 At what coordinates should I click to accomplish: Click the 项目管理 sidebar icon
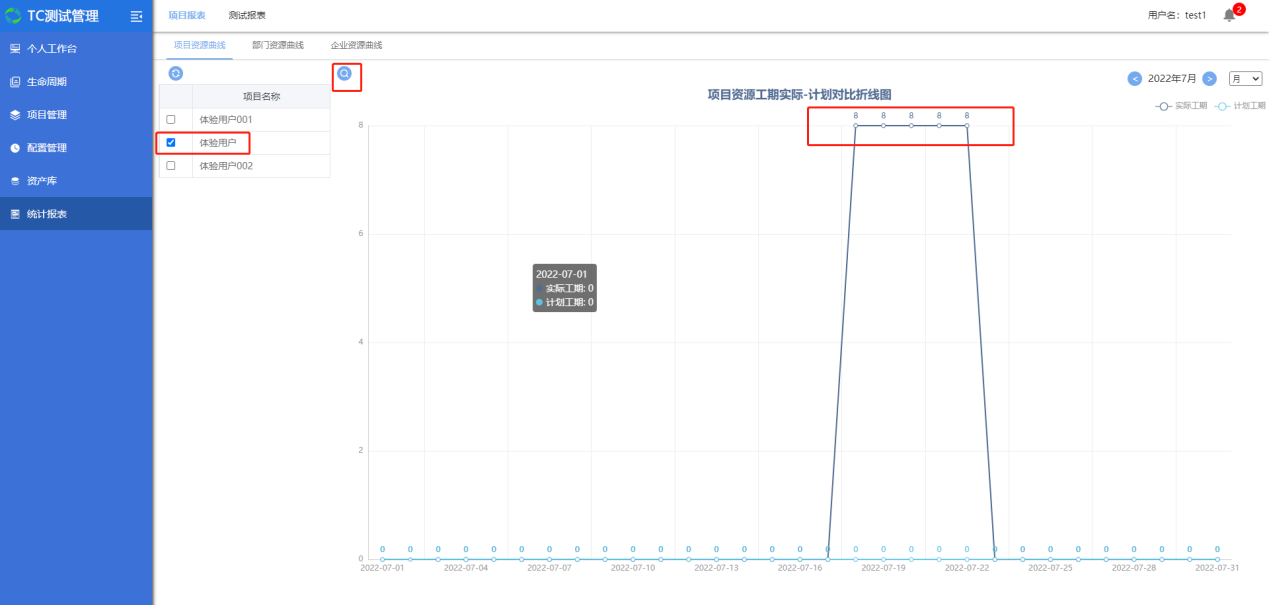coord(15,115)
